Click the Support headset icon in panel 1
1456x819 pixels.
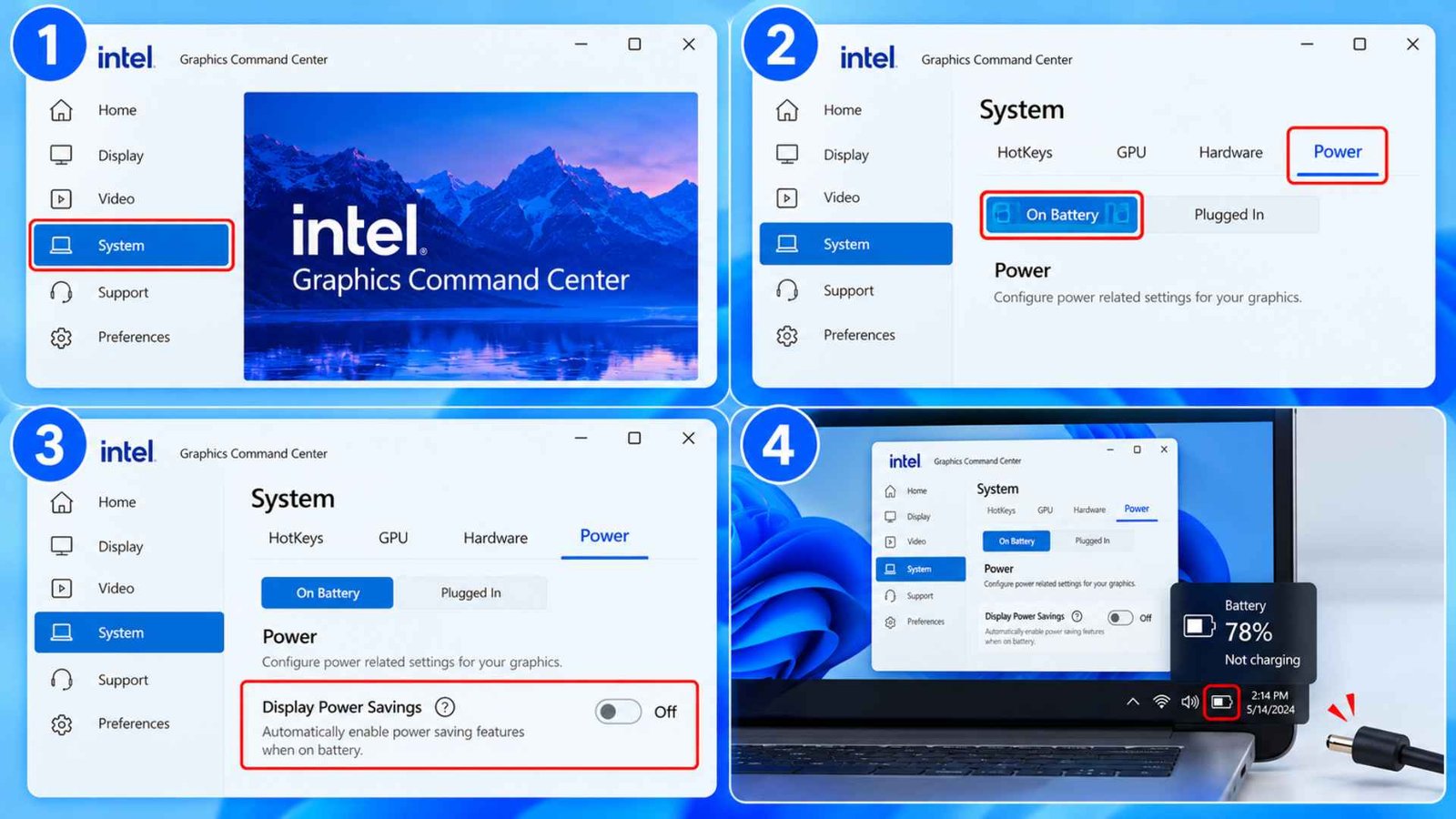pyautogui.click(x=61, y=292)
